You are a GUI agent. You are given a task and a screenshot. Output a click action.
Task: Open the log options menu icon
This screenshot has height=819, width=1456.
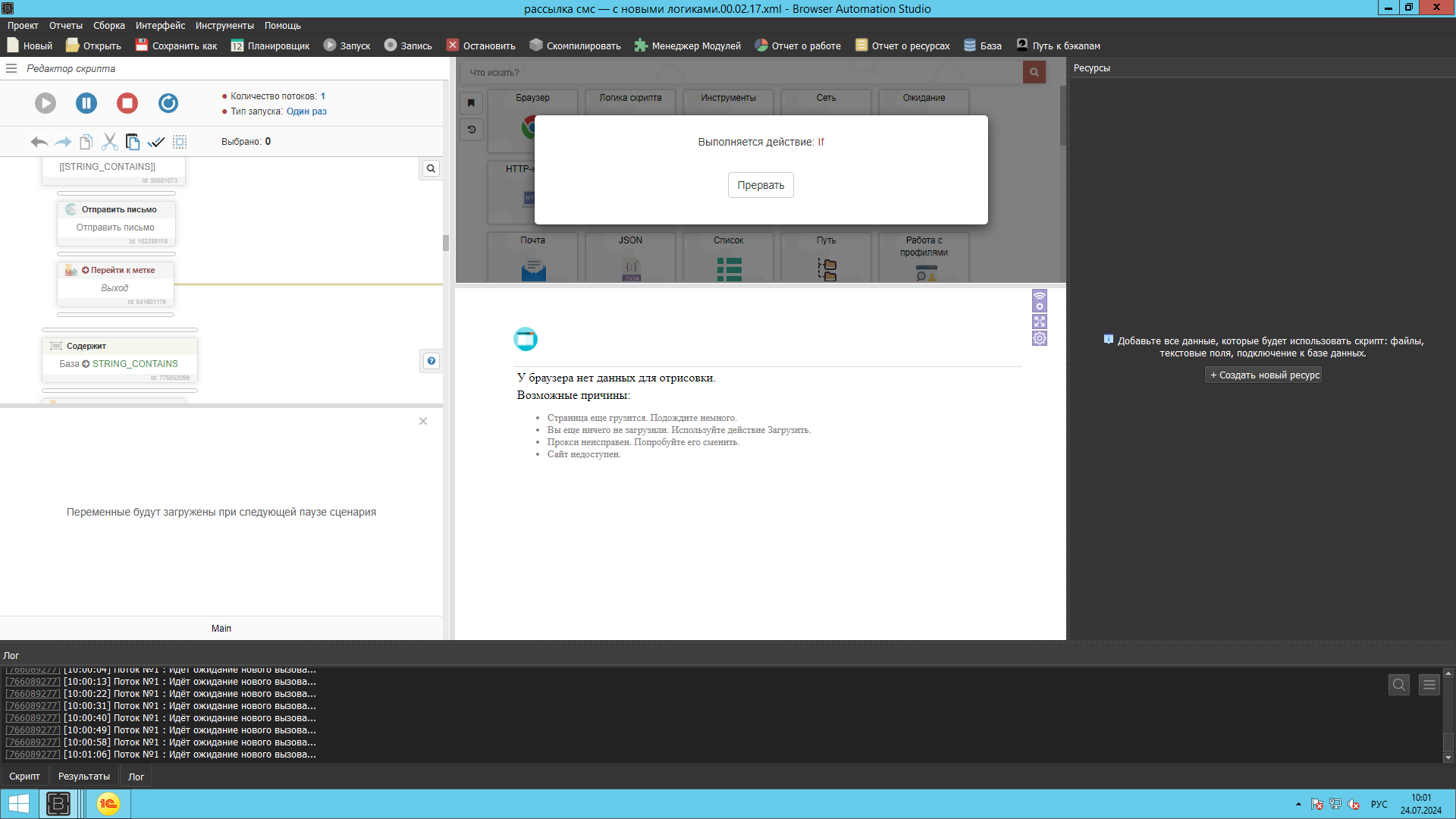(x=1429, y=685)
